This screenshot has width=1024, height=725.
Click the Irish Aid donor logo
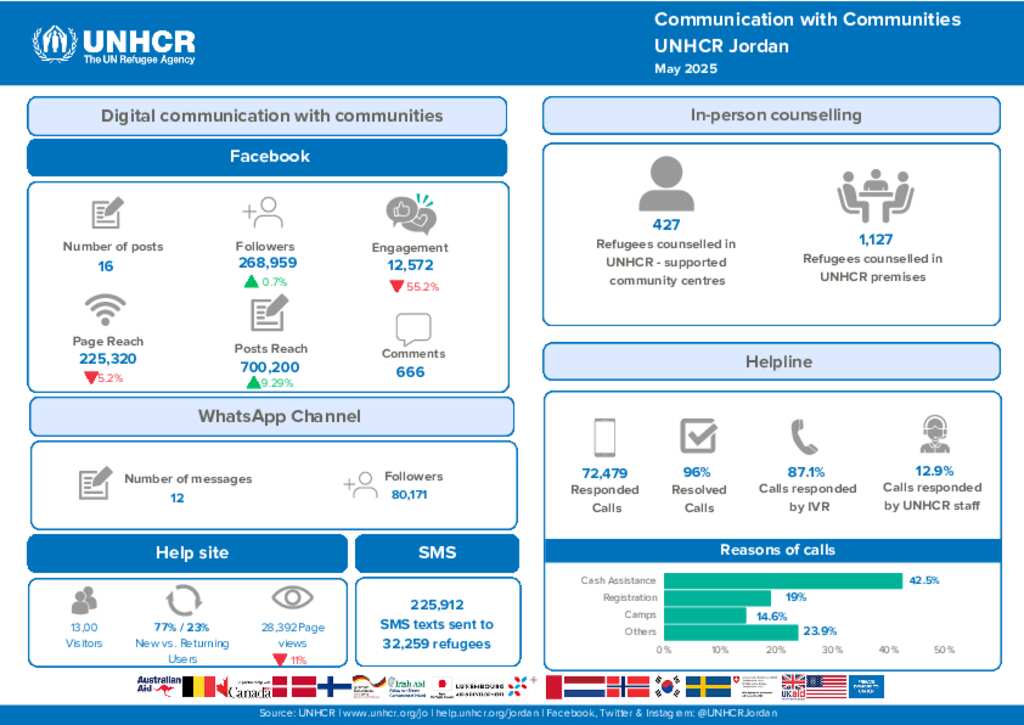(407, 687)
